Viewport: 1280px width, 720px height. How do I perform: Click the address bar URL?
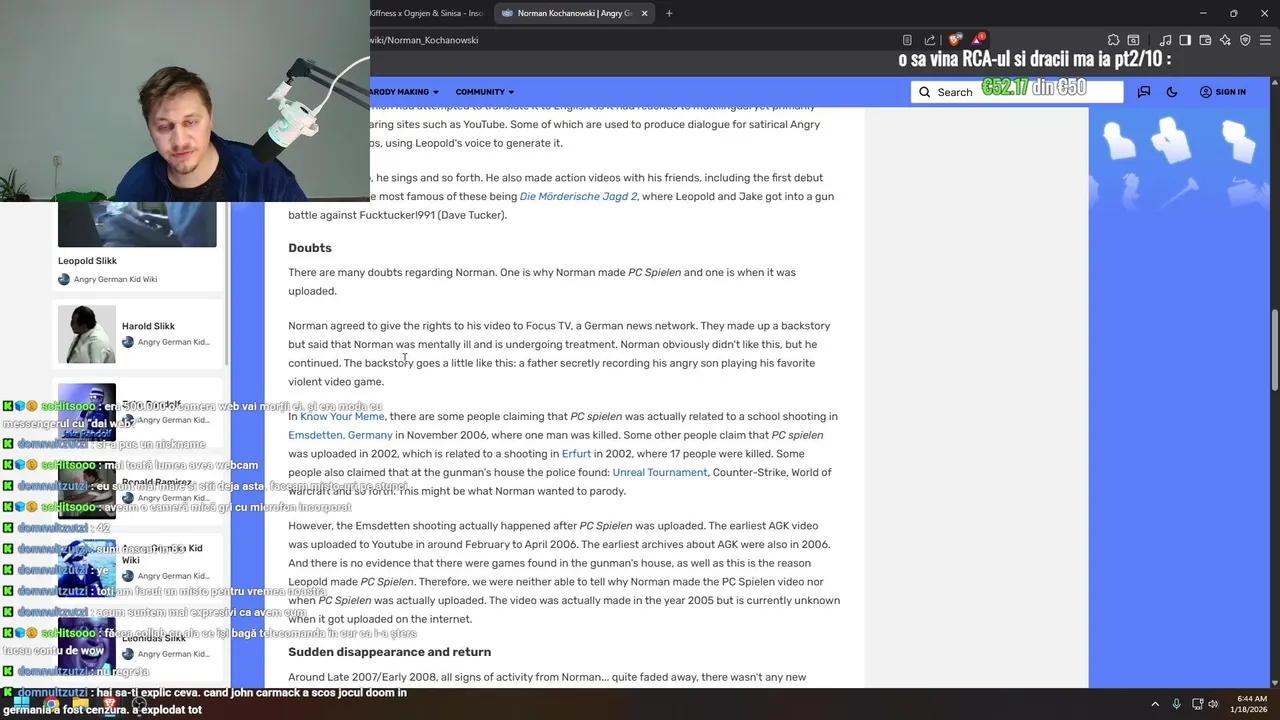coord(424,40)
